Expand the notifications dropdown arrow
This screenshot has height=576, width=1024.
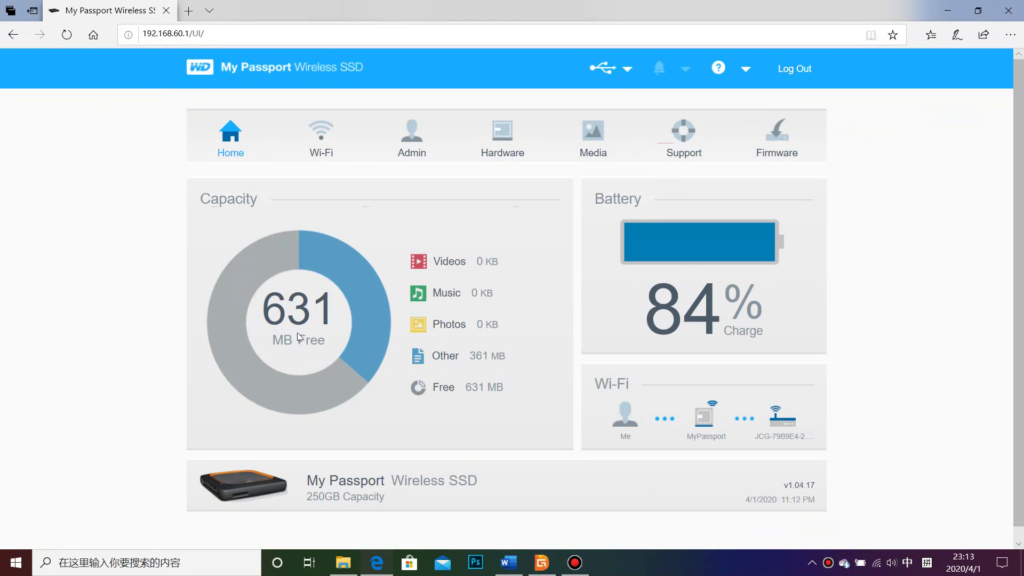coord(686,69)
